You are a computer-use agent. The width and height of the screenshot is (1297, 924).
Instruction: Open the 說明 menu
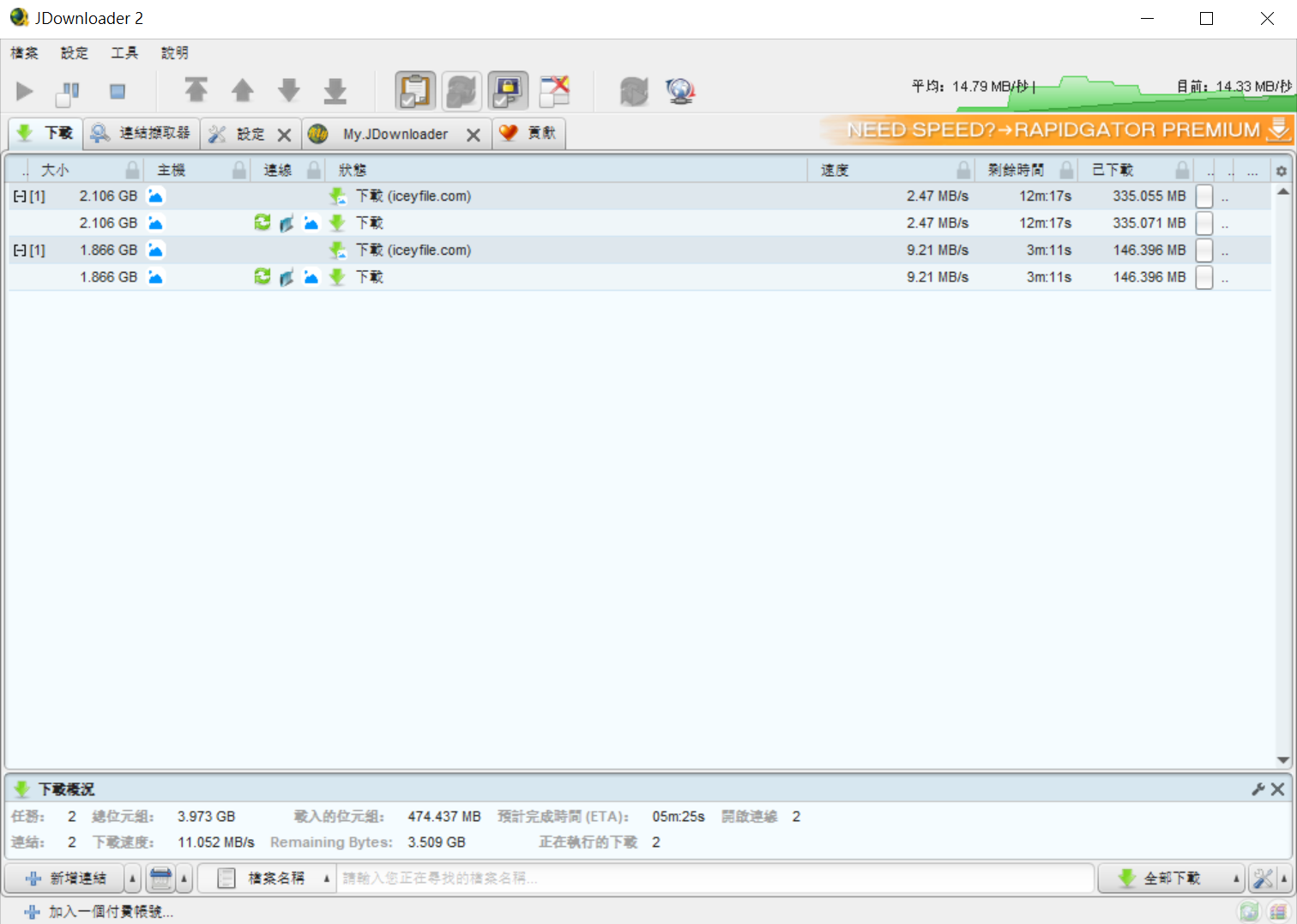(175, 53)
